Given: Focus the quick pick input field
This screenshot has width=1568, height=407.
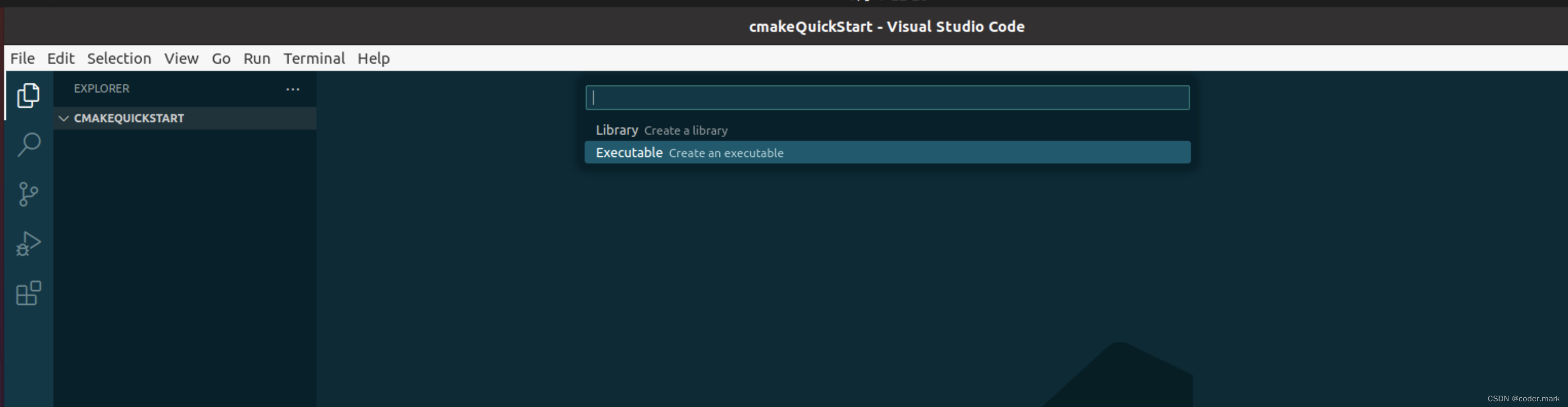Looking at the screenshot, I should (887, 98).
